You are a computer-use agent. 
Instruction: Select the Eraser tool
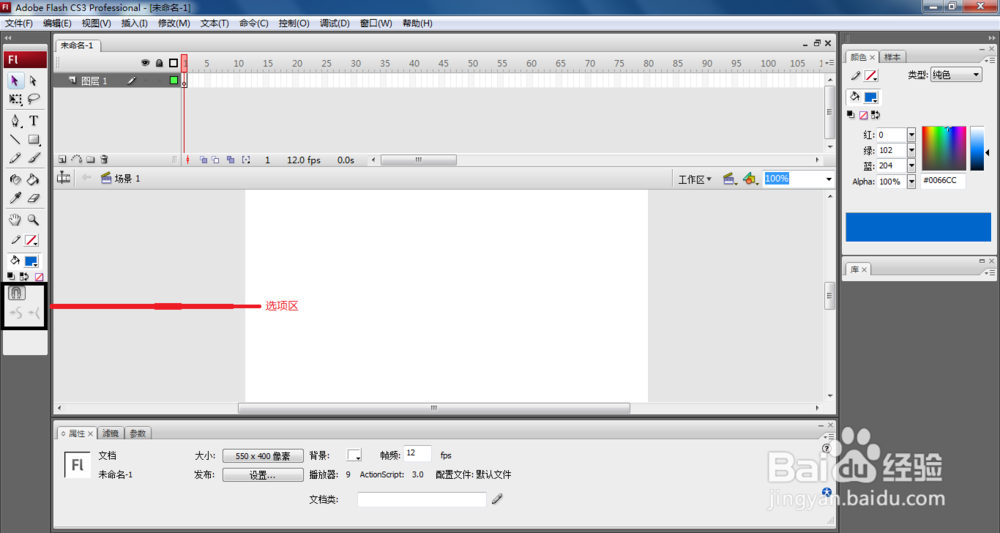pos(33,198)
